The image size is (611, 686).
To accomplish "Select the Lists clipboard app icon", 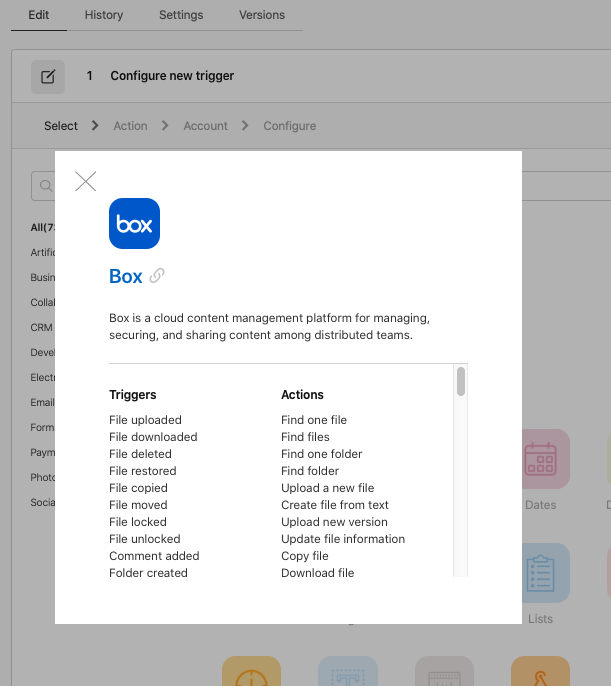I will pos(541,573).
